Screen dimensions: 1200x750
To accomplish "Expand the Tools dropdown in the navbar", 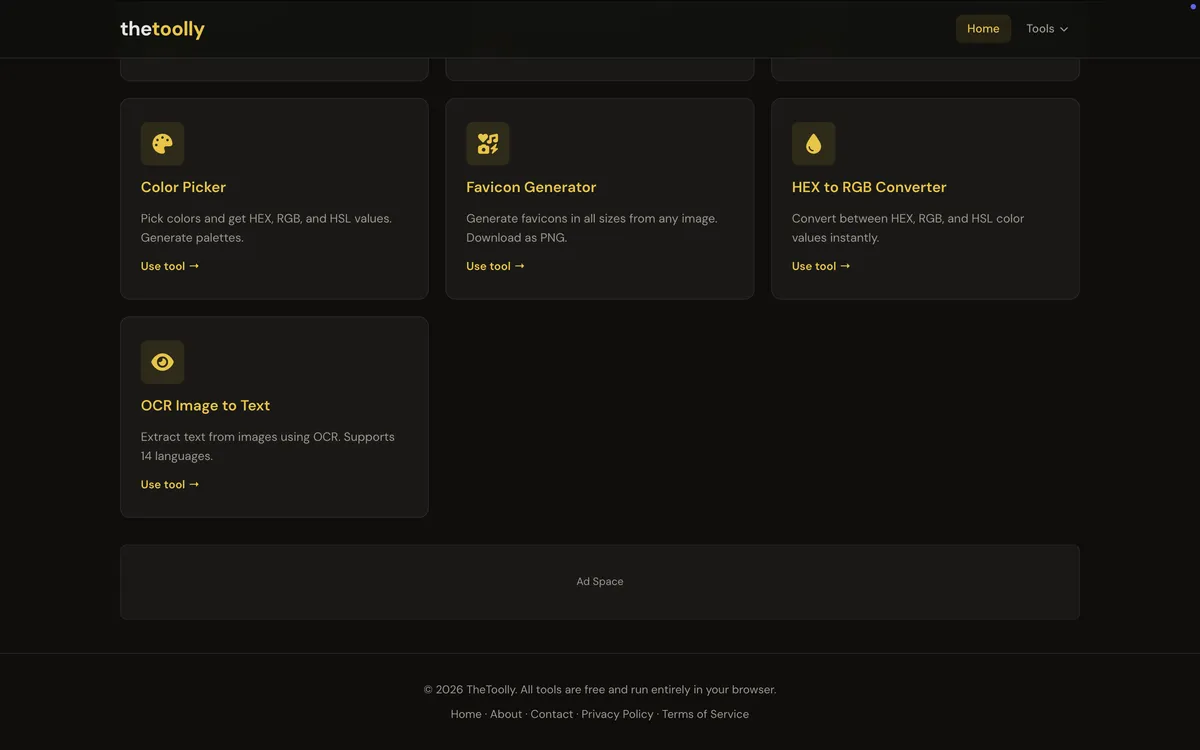I will tap(1047, 28).
